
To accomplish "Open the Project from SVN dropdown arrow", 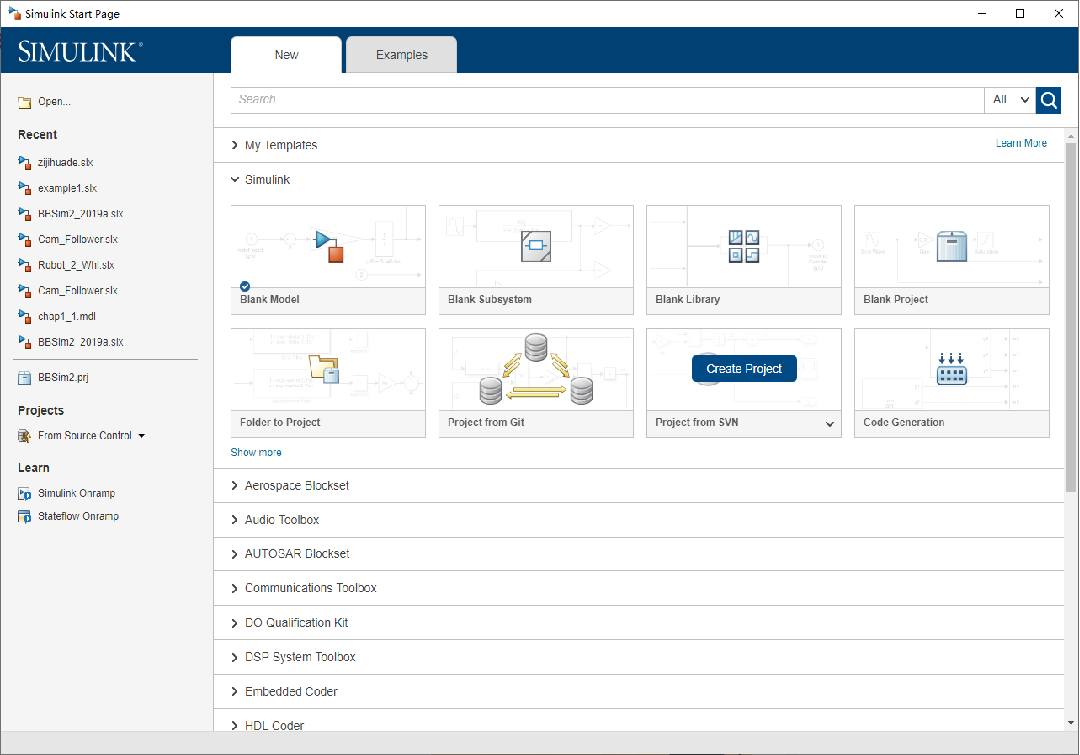I will click(x=830, y=424).
